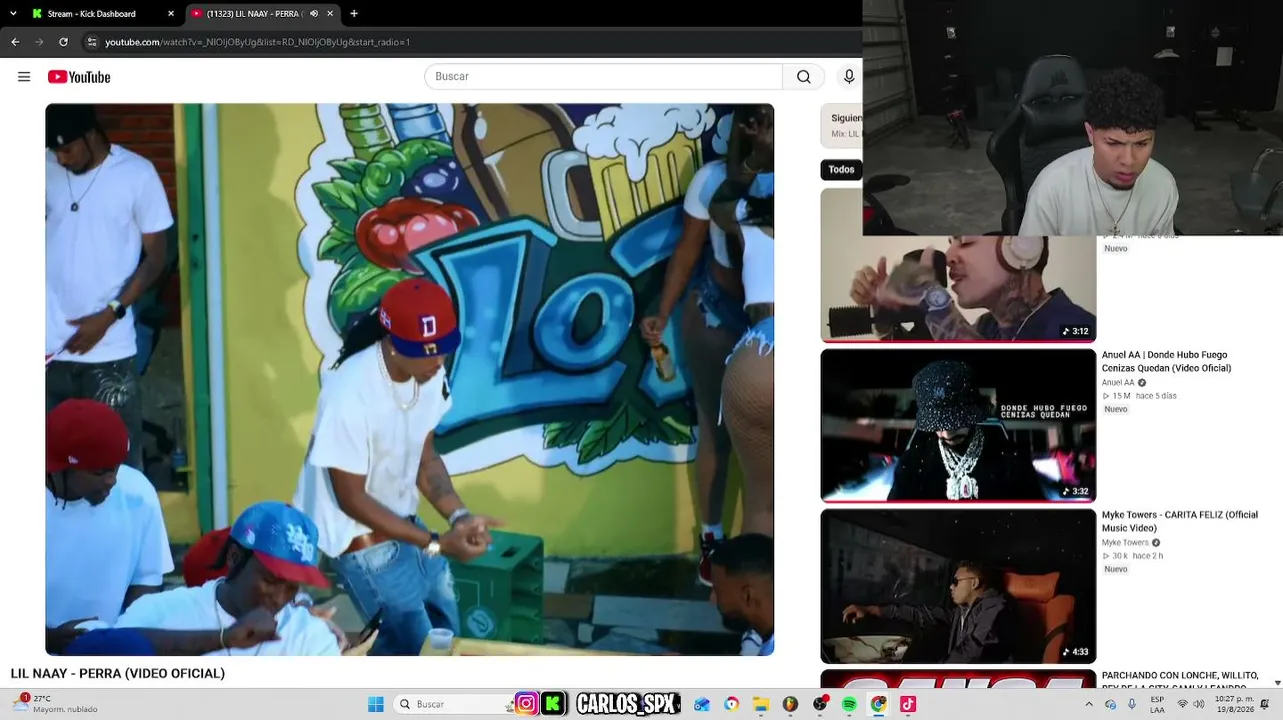Image resolution: width=1283 pixels, height=720 pixels.
Task: Mute the LIL NAAY tab audio icon
Action: click(314, 14)
